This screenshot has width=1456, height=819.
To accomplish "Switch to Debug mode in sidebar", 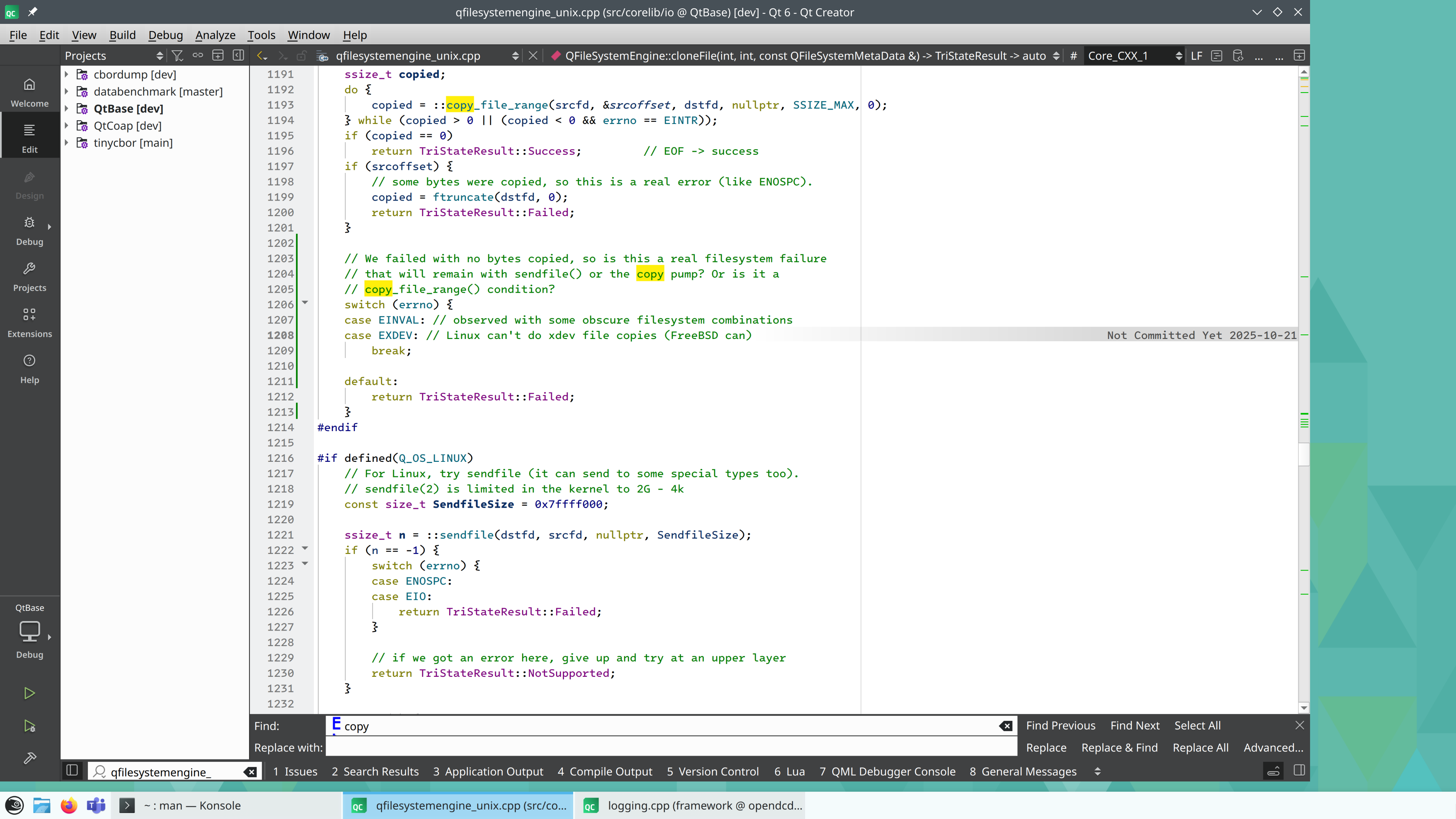I will coord(30,231).
